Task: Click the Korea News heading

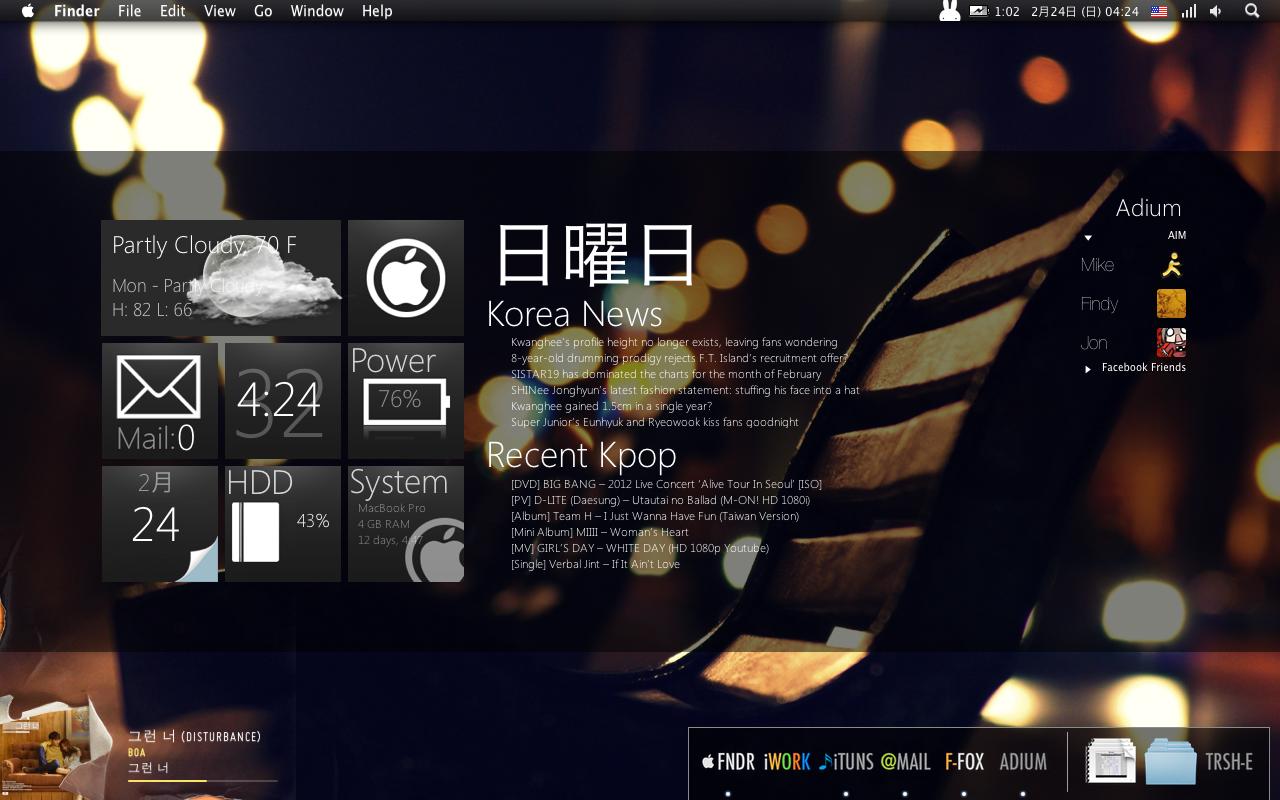Action: click(x=574, y=314)
